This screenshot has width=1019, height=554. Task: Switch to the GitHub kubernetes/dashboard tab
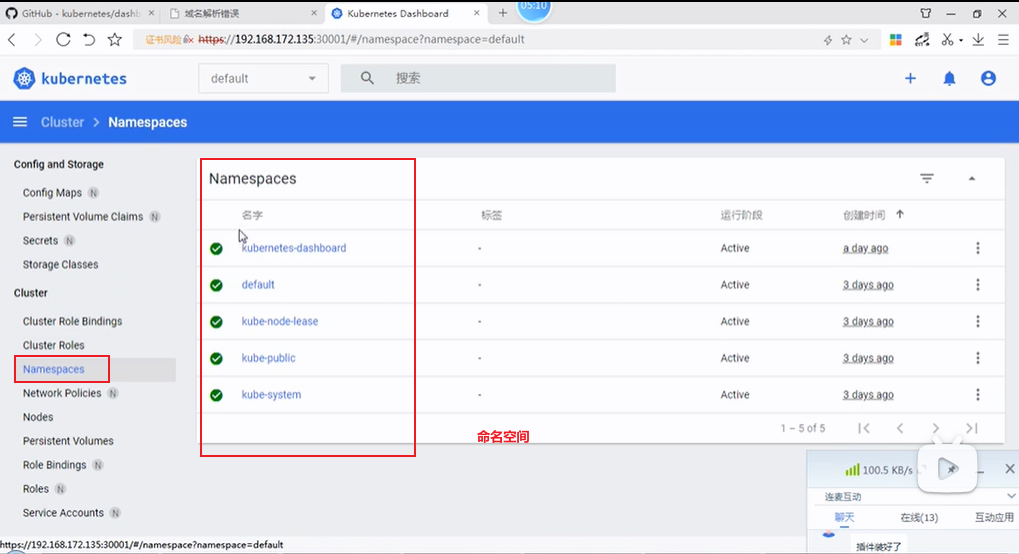[81, 13]
